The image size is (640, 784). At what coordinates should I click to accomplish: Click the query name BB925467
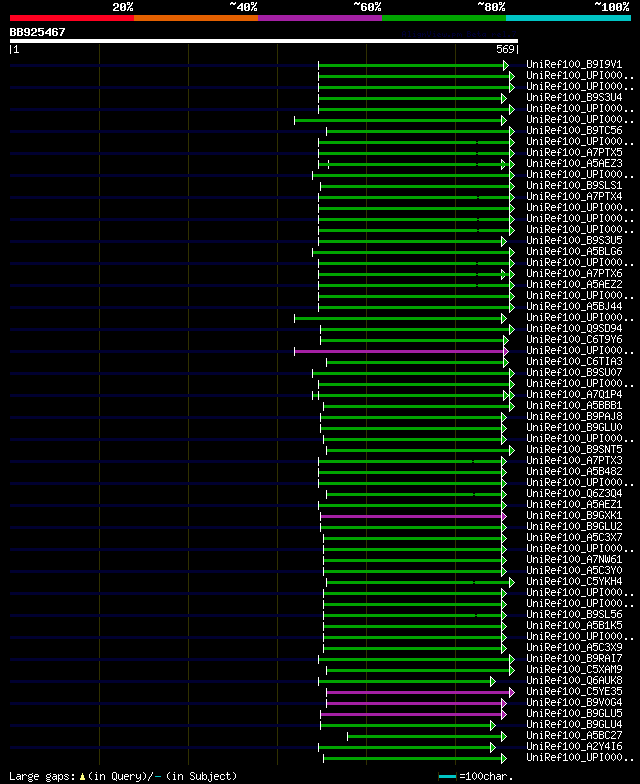tap(38, 32)
